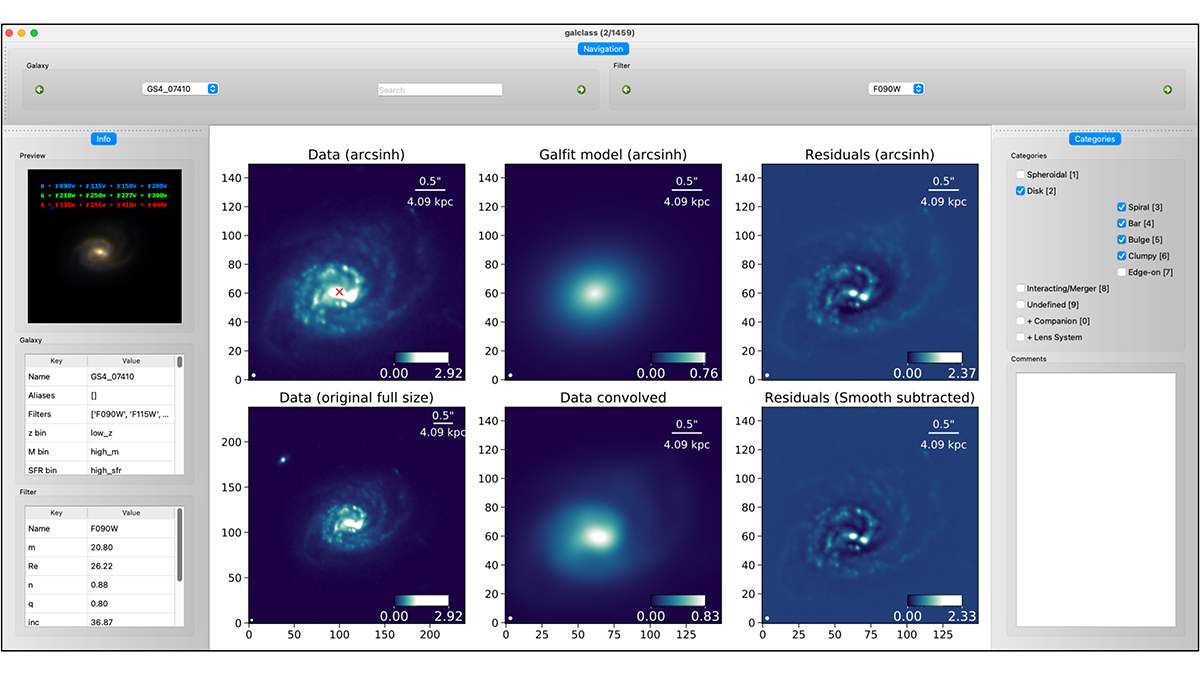Click the Info panel button

[x=104, y=139]
